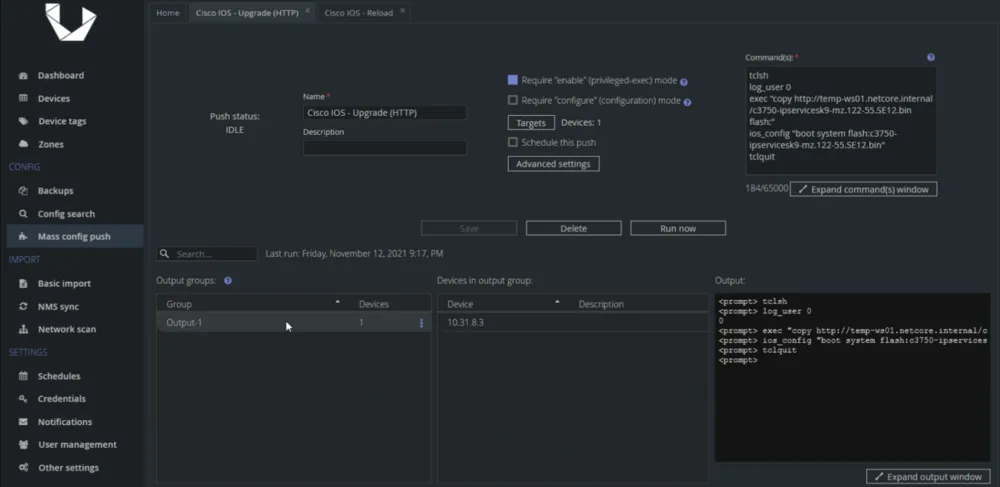Open the Backups section
The image size is (1000, 487).
click(55, 191)
